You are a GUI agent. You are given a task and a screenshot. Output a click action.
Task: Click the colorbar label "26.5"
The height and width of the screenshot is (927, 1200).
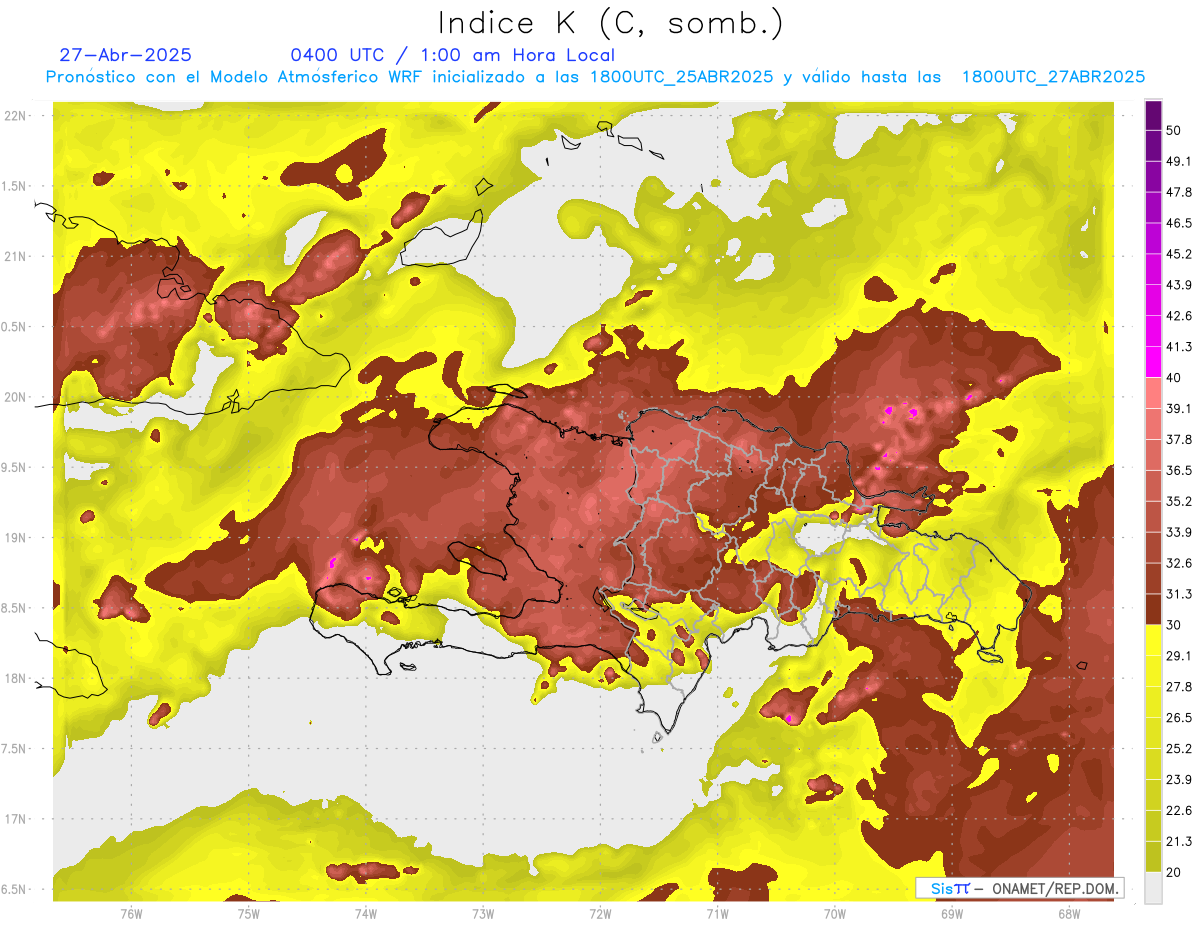coord(1179,718)
